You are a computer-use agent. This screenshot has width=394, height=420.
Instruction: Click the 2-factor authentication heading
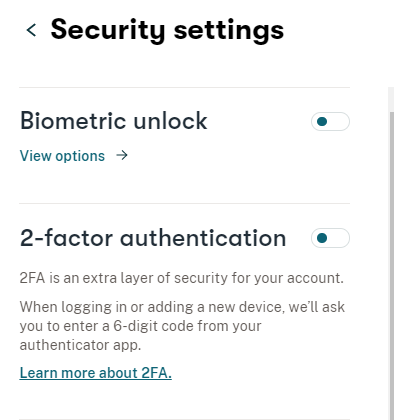tap(153, 238)
